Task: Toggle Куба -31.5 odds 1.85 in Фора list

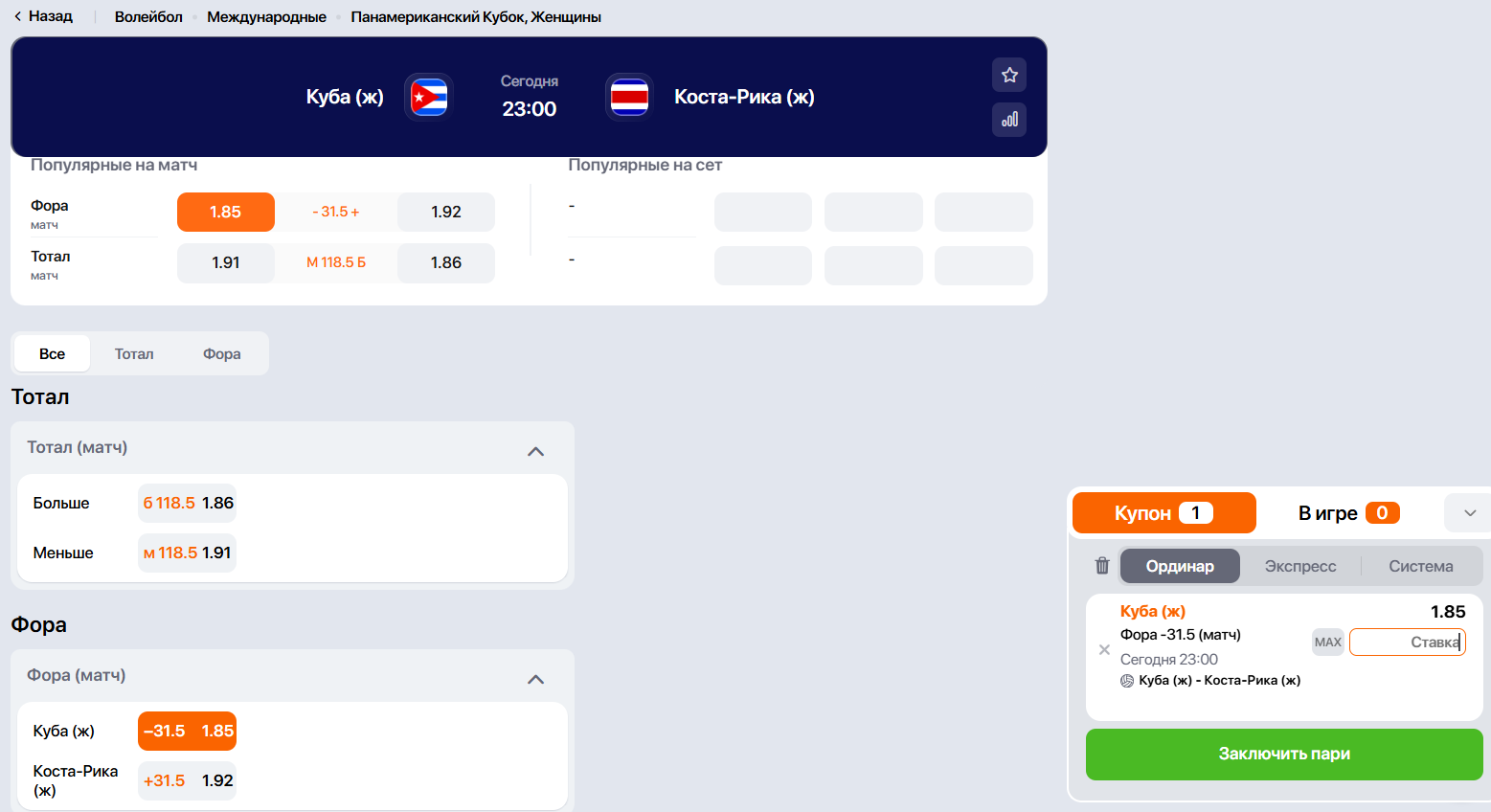Action: [x=187, y=731]
